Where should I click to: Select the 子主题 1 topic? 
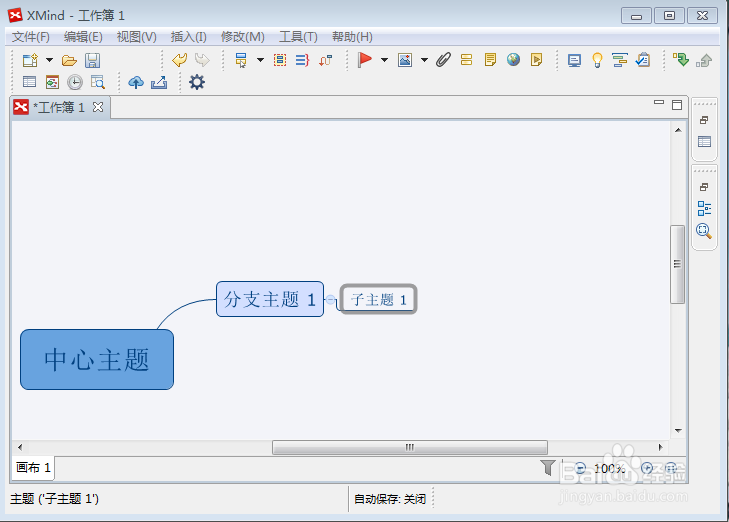tap(378, 299)
